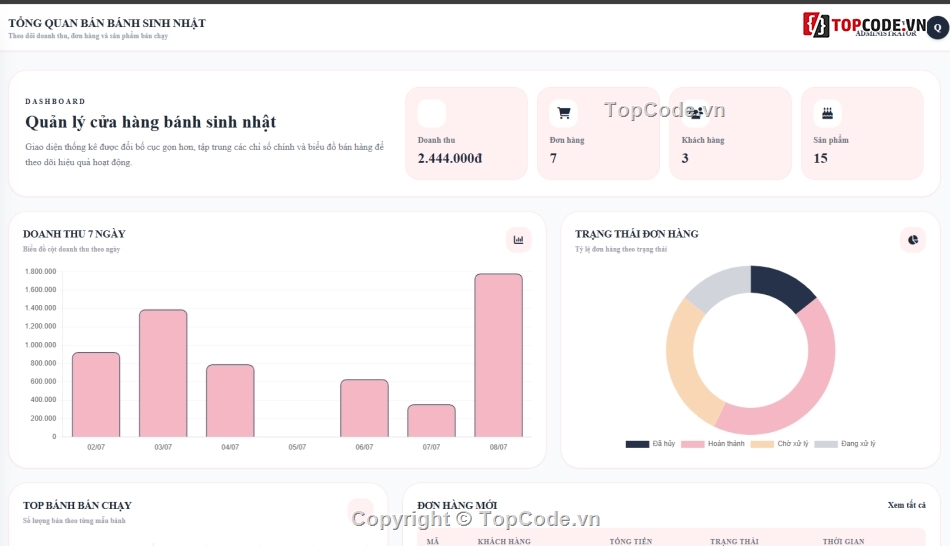Click the birthday cake icon in Sản phẩm card
The image size is (950, 546).
(827, 113)
